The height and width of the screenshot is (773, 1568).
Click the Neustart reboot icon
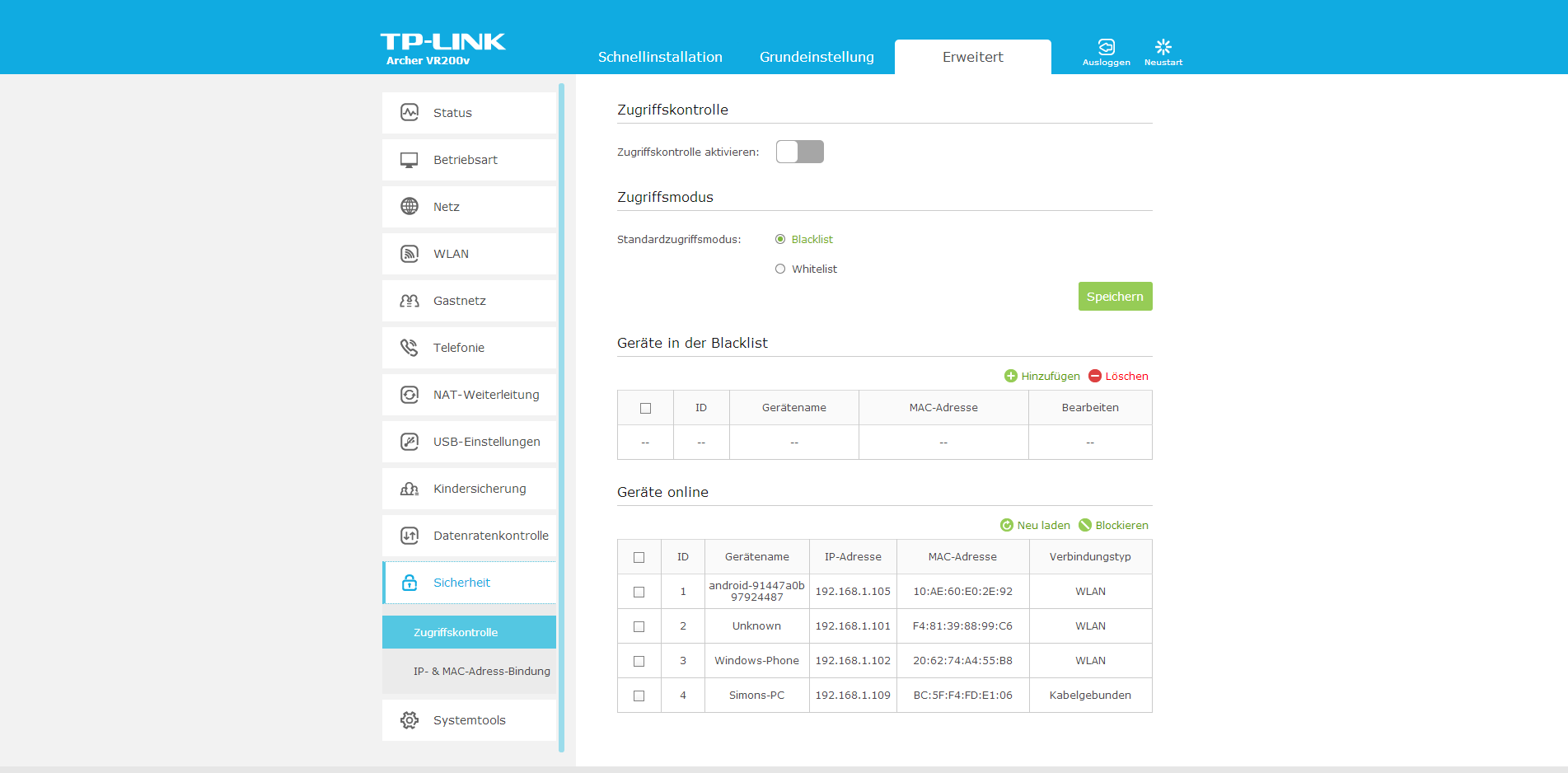[x=1163, y=47]
